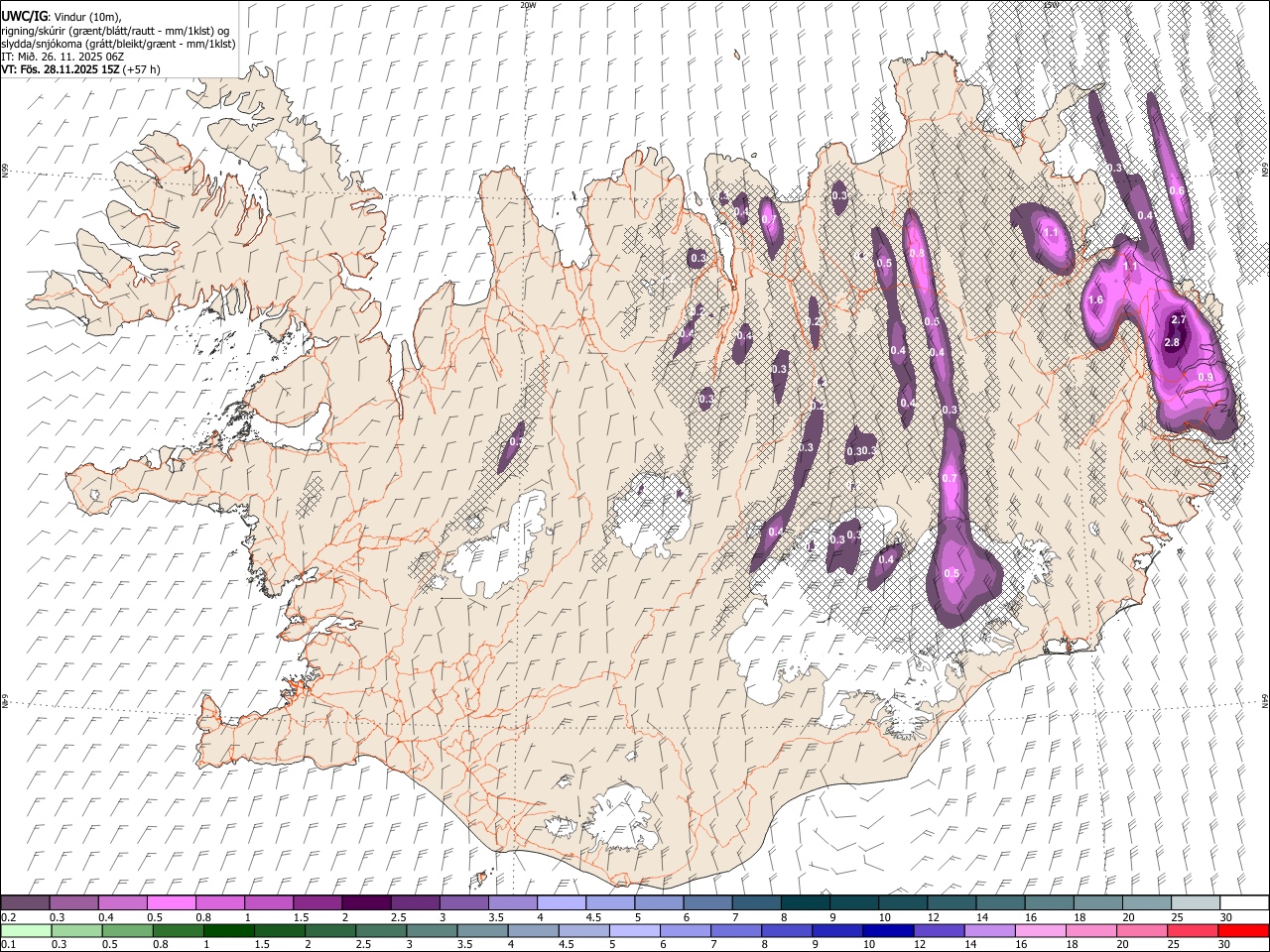Screen dimensions: 1270x952
Task: Click the snow scale swatch between 6 and 7
Action: 707,902
